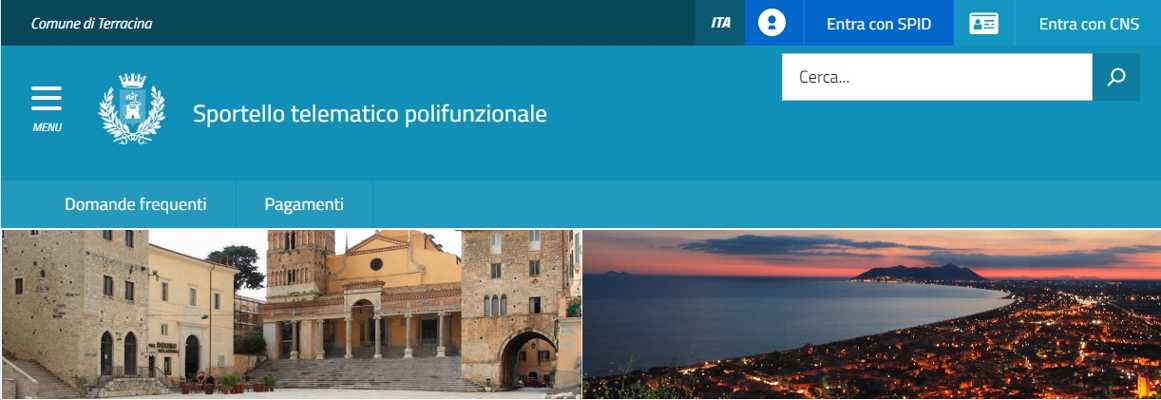Image resolution: width=1161 pixels, height=400 pixels.
Task: Focus the Cerca search field
Action: (937, 77)
